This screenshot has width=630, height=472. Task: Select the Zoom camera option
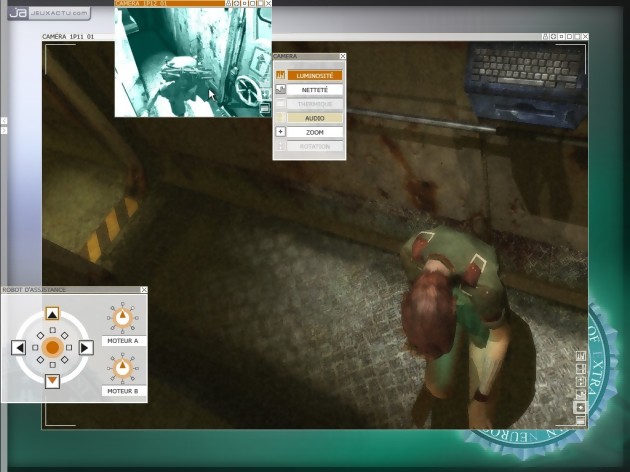(x=315, y=132)
